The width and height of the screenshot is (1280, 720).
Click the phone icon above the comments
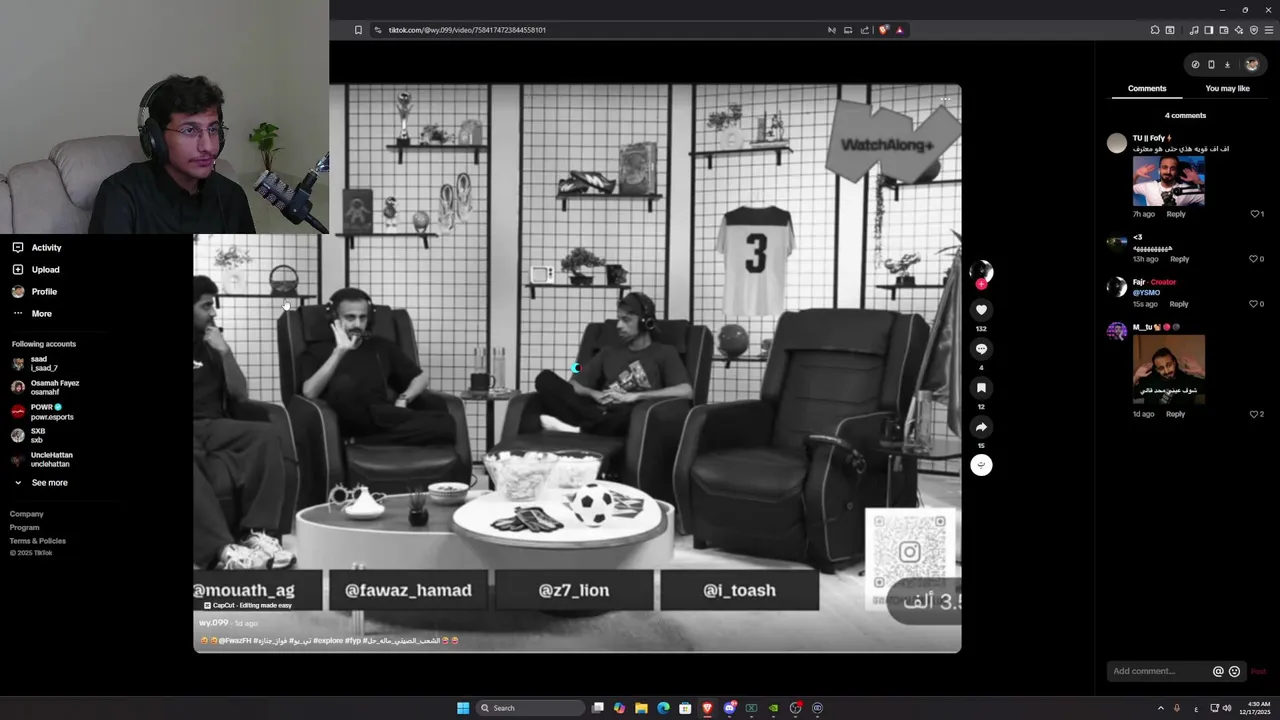coord(1211,65)
